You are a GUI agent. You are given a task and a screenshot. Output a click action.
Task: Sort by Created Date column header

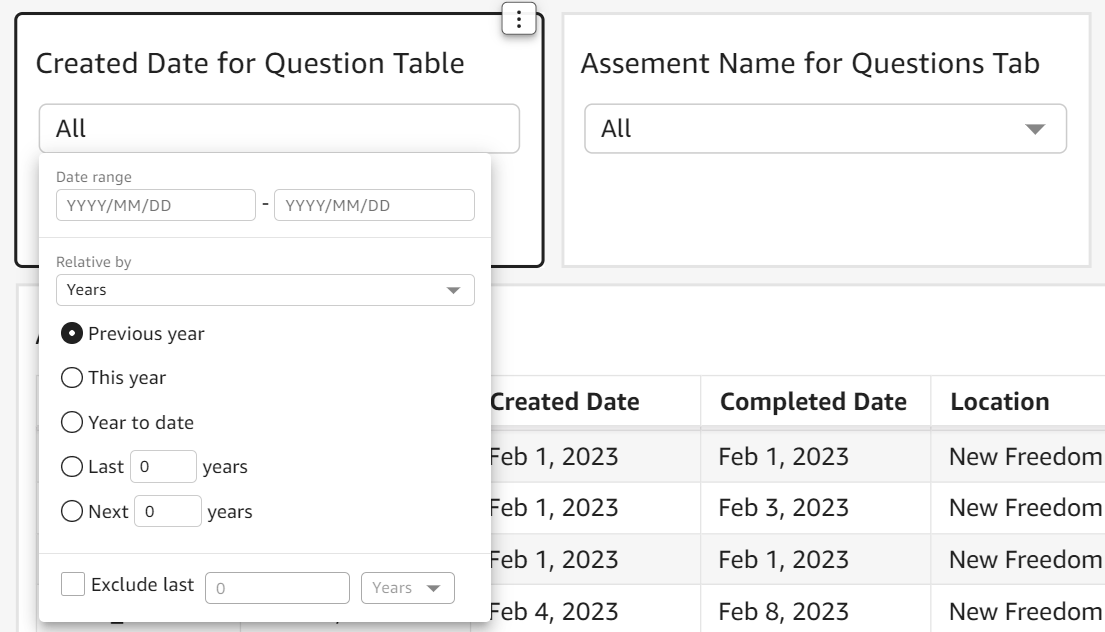pyautogui.click(x=565, y=402)
